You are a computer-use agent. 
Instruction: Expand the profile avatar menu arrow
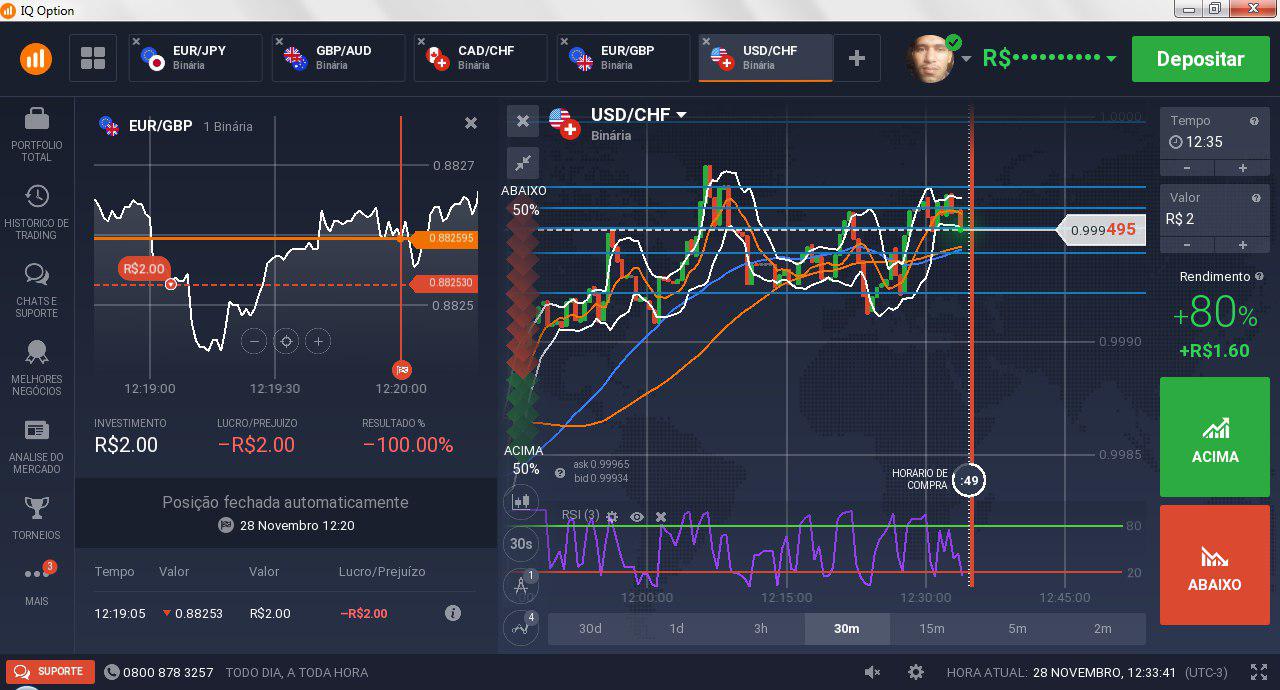click(x=966, y=59)
